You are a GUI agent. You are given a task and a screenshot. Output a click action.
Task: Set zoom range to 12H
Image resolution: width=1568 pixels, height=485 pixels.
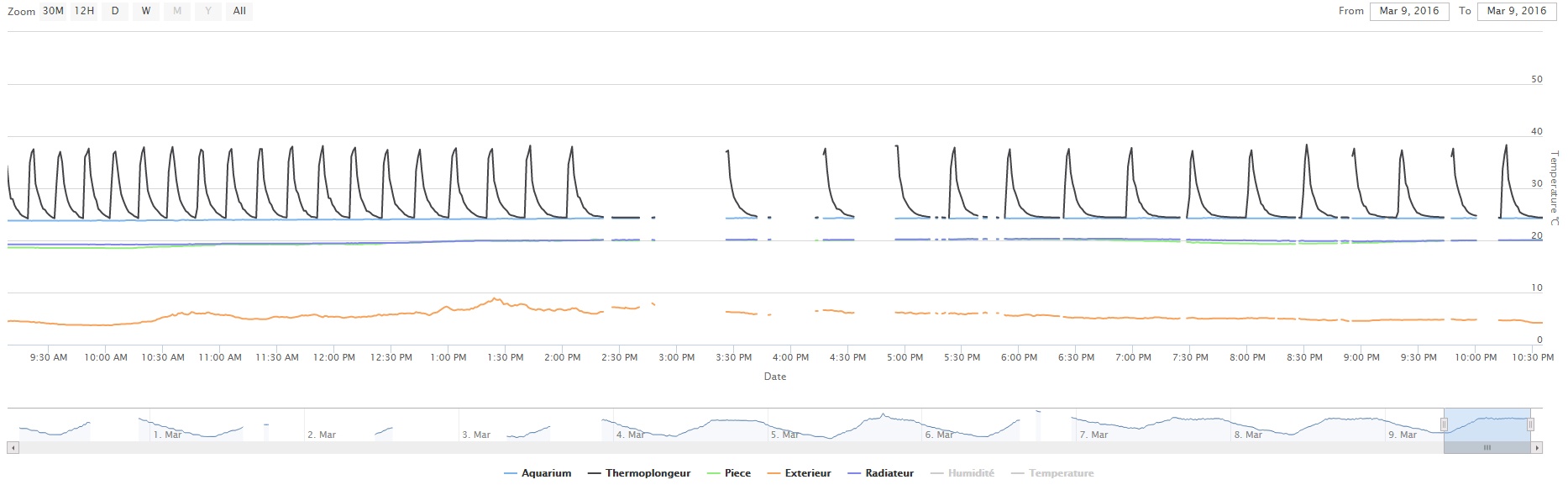84,11
